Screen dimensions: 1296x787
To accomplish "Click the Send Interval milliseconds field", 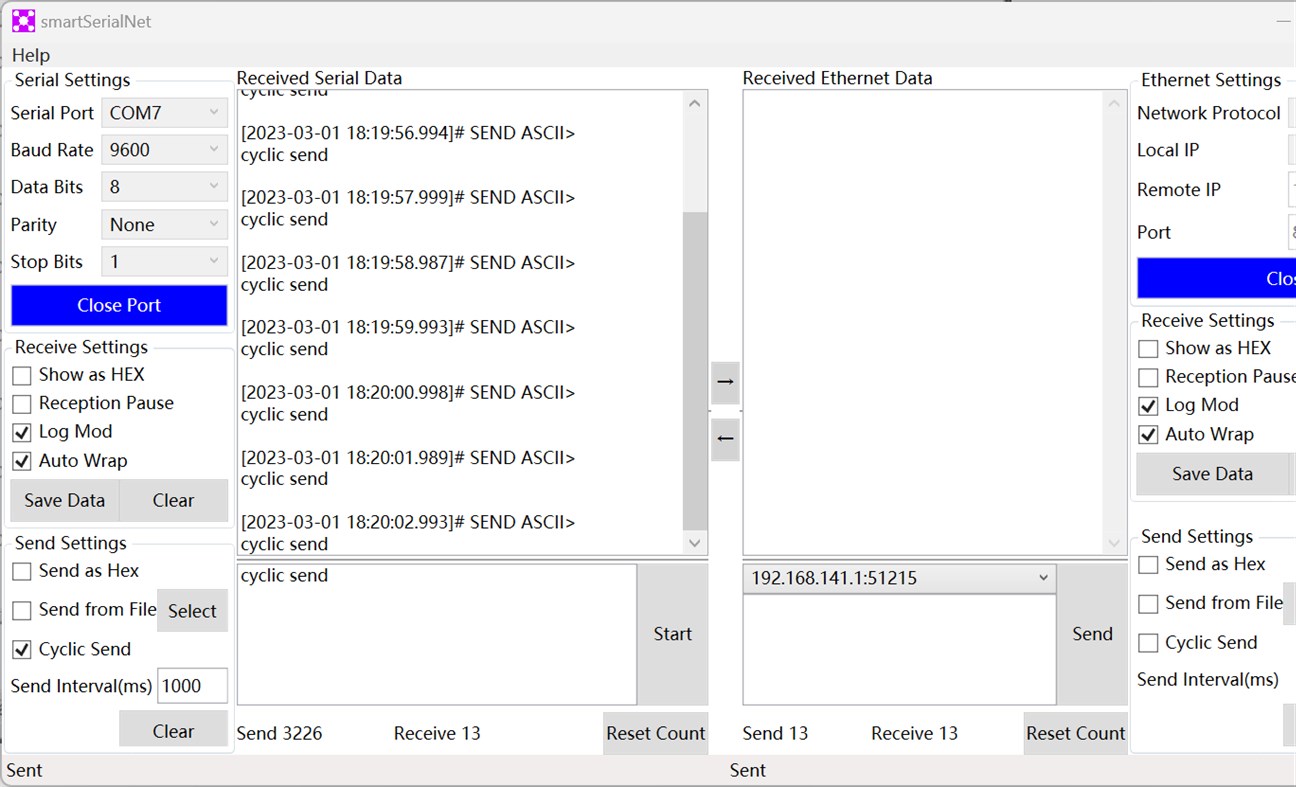I will (192, 686).
